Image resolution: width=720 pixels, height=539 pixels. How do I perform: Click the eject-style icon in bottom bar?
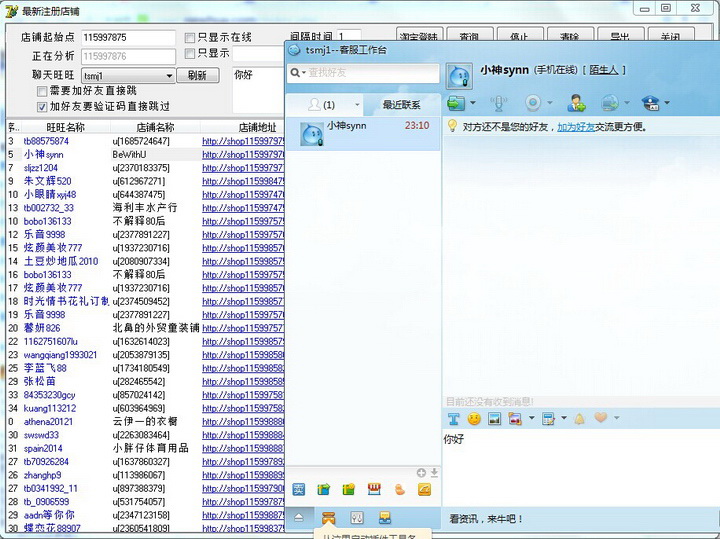(299, 518)
